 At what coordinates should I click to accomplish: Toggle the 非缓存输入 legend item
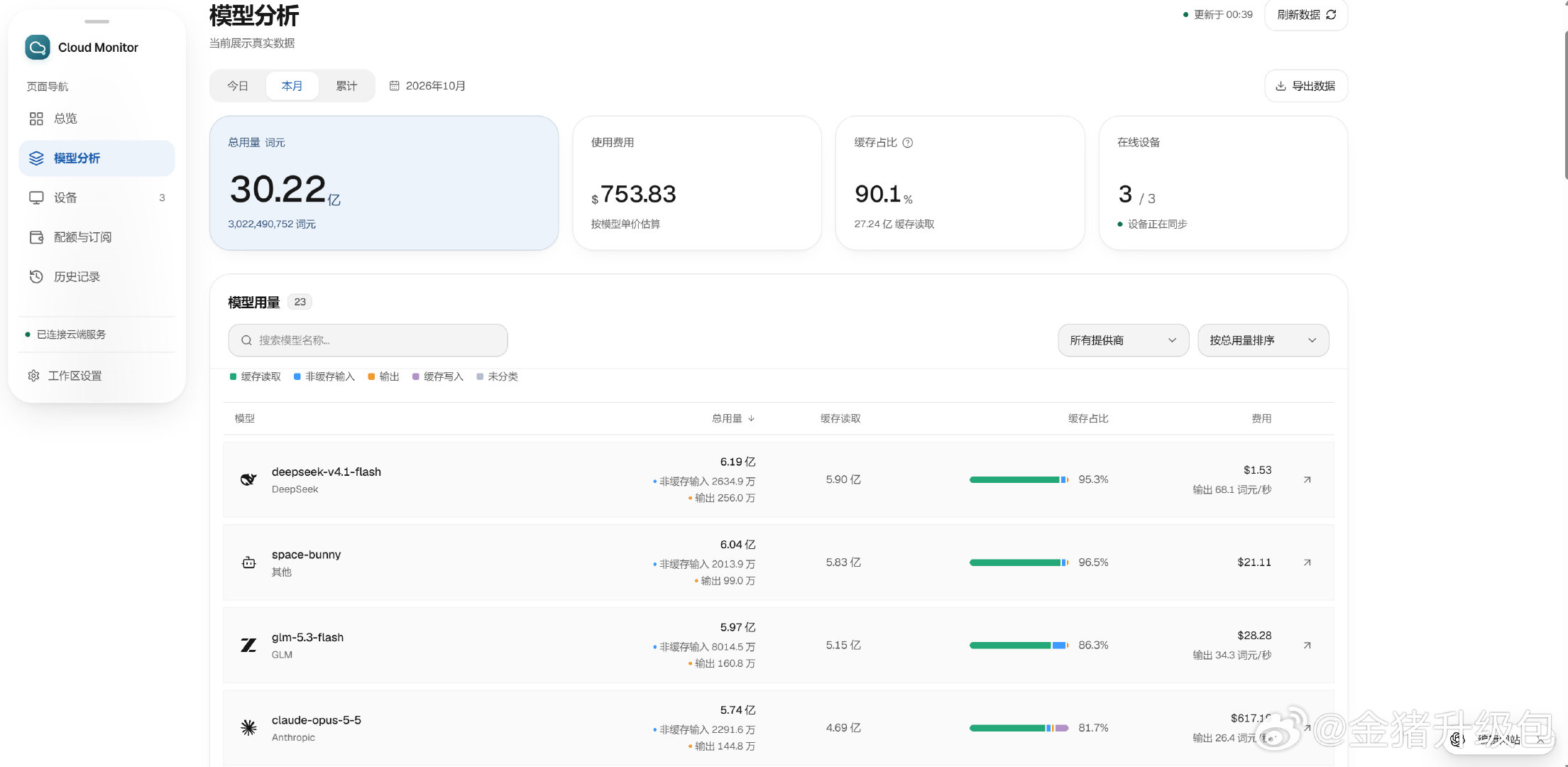pos(324,376)
